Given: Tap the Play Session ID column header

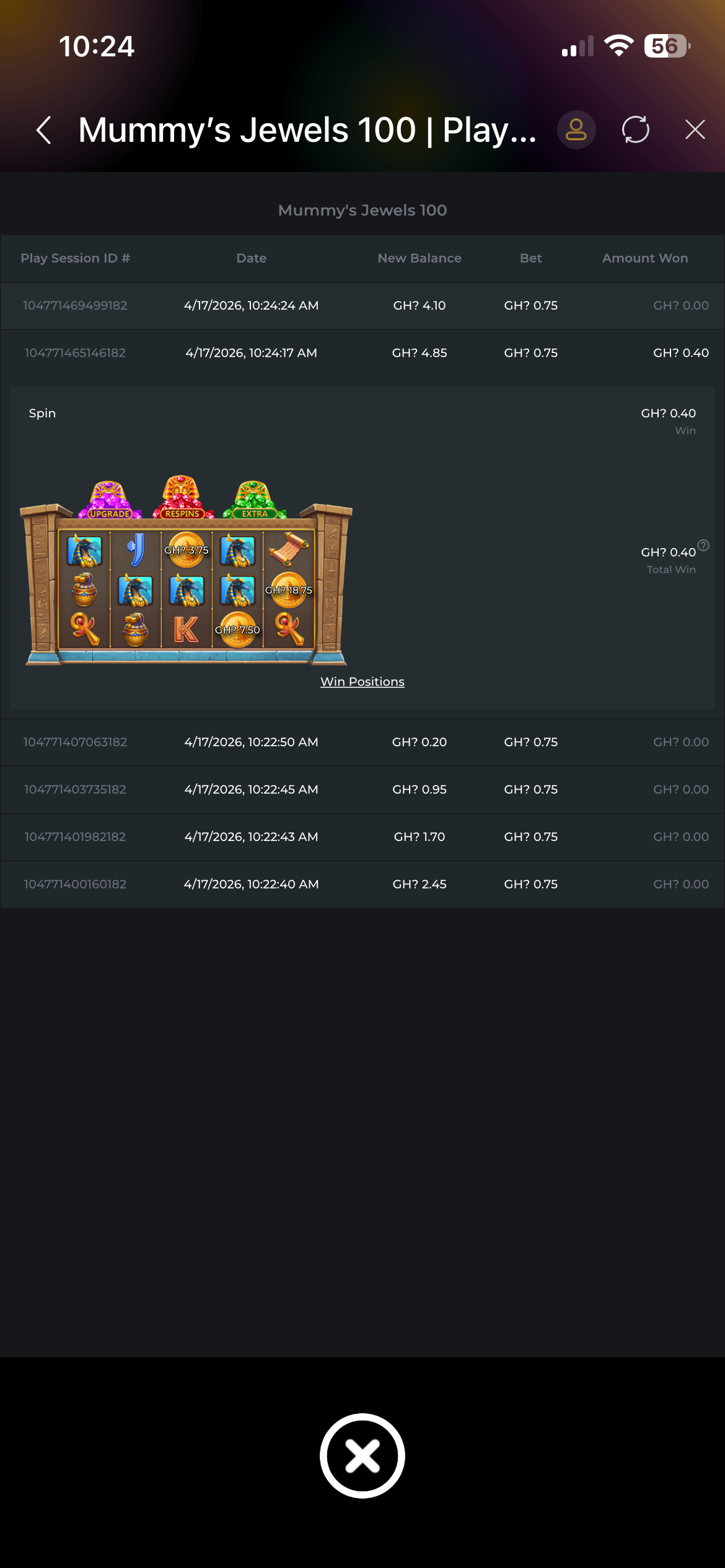Looking at the screenshot, I should click(75, 258).
